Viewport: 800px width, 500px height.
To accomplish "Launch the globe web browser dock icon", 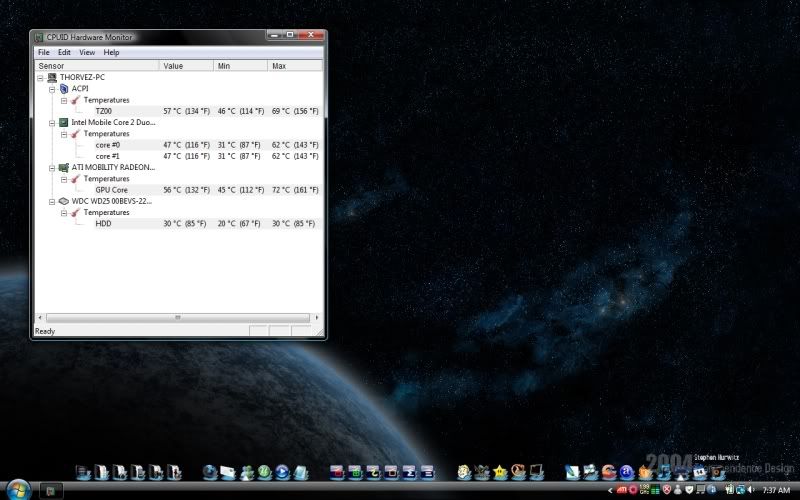I will (209, 472).
